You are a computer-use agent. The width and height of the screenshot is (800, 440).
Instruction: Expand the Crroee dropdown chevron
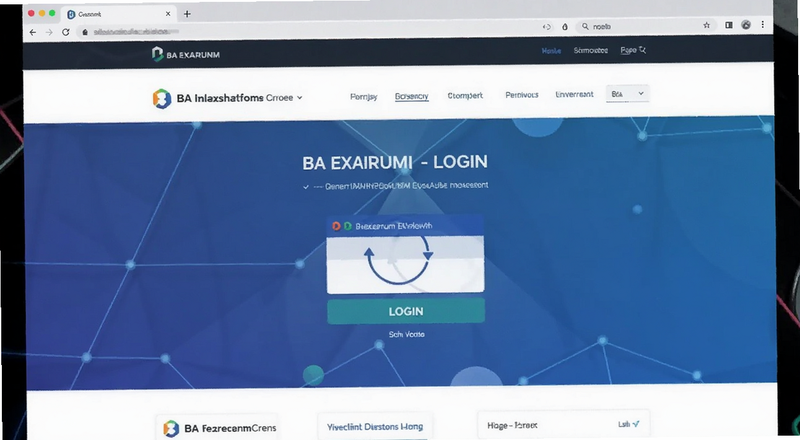click(299, 97)
